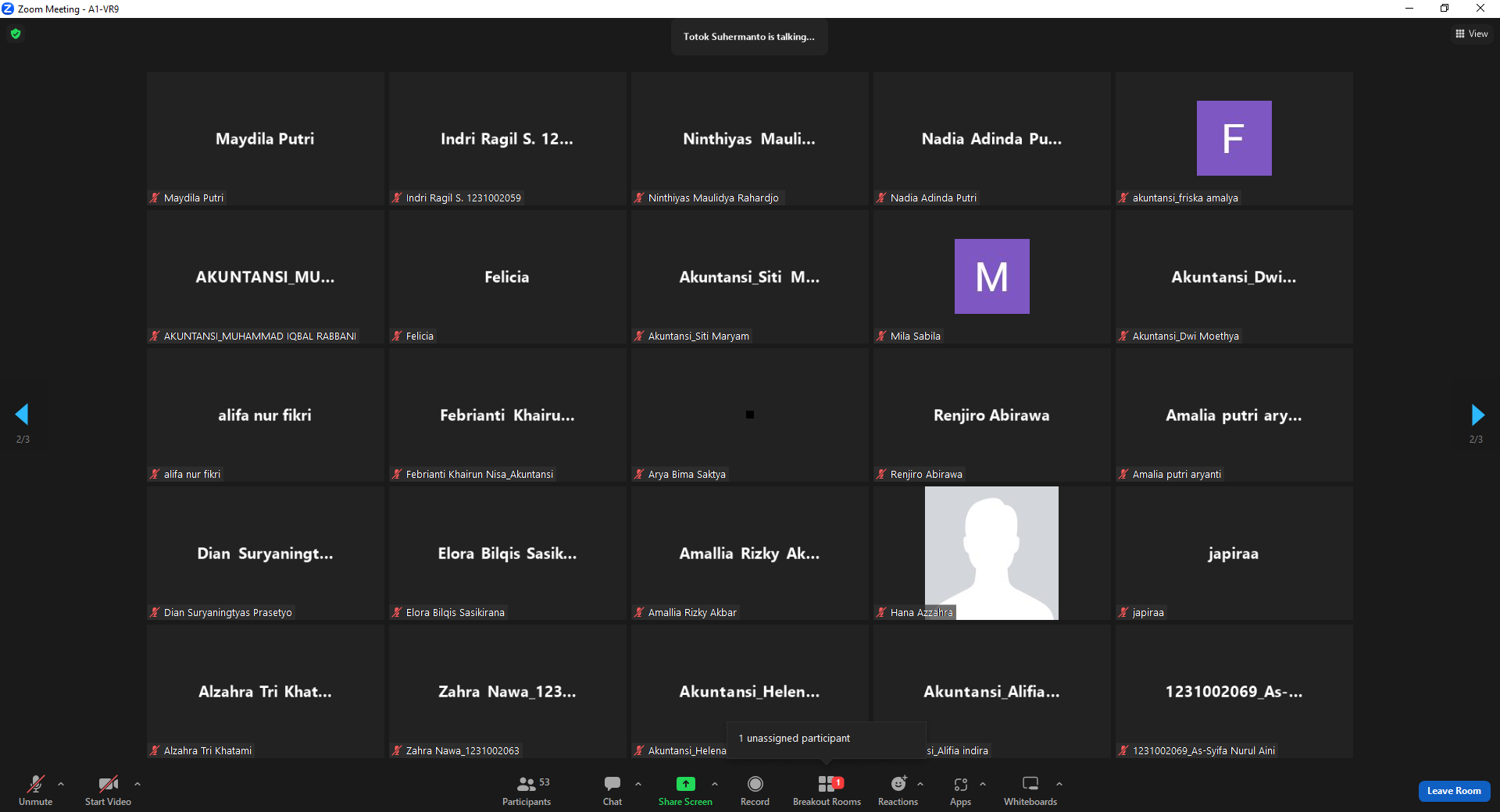Click the large Felicia tile name
1500x812 pixels.
pos(507,277)
